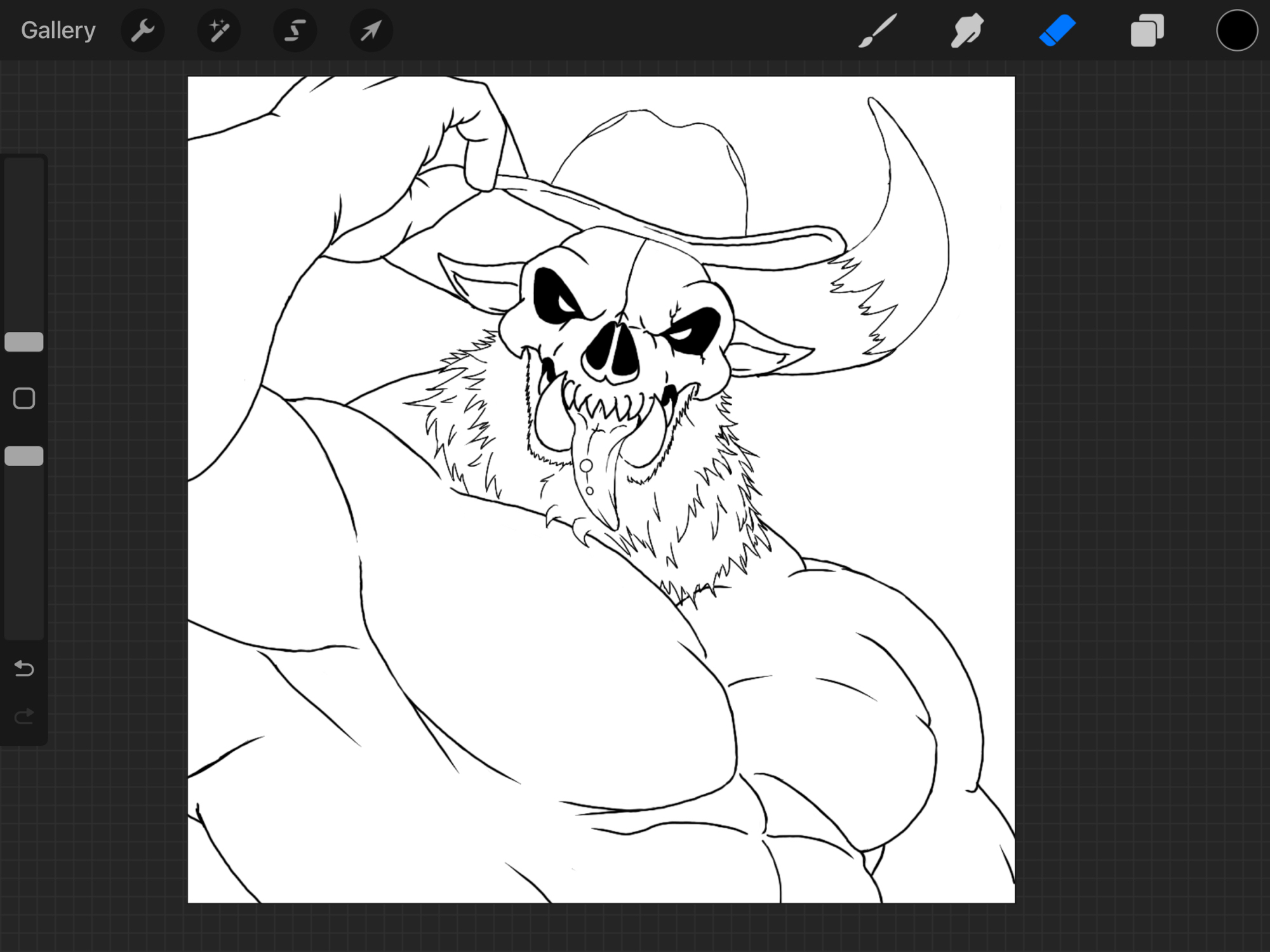1270x952 pixels.
Task: Activate the Selection S-shaped tool
Action: click(295, 30)
